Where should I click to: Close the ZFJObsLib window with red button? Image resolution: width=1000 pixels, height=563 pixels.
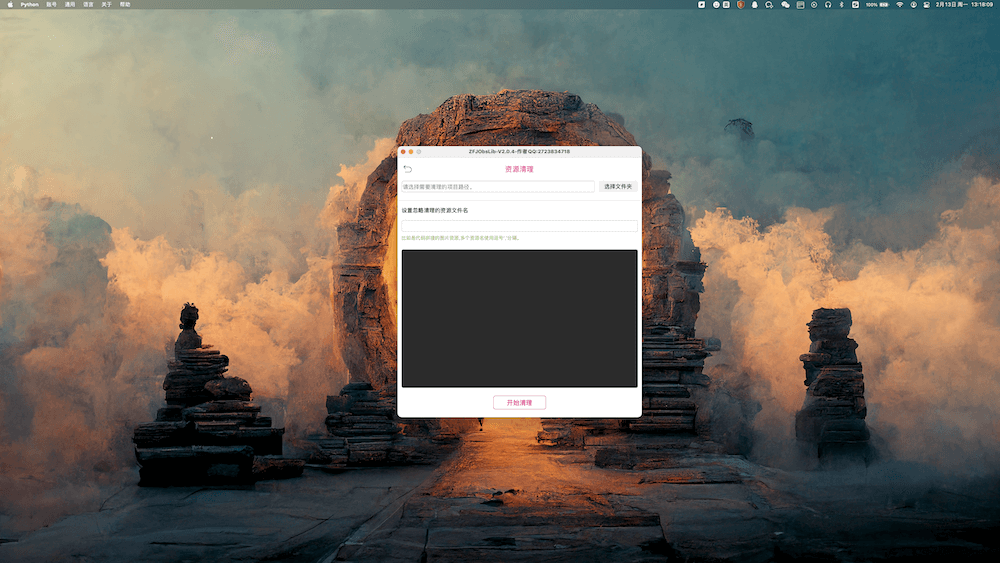[403, 152]
